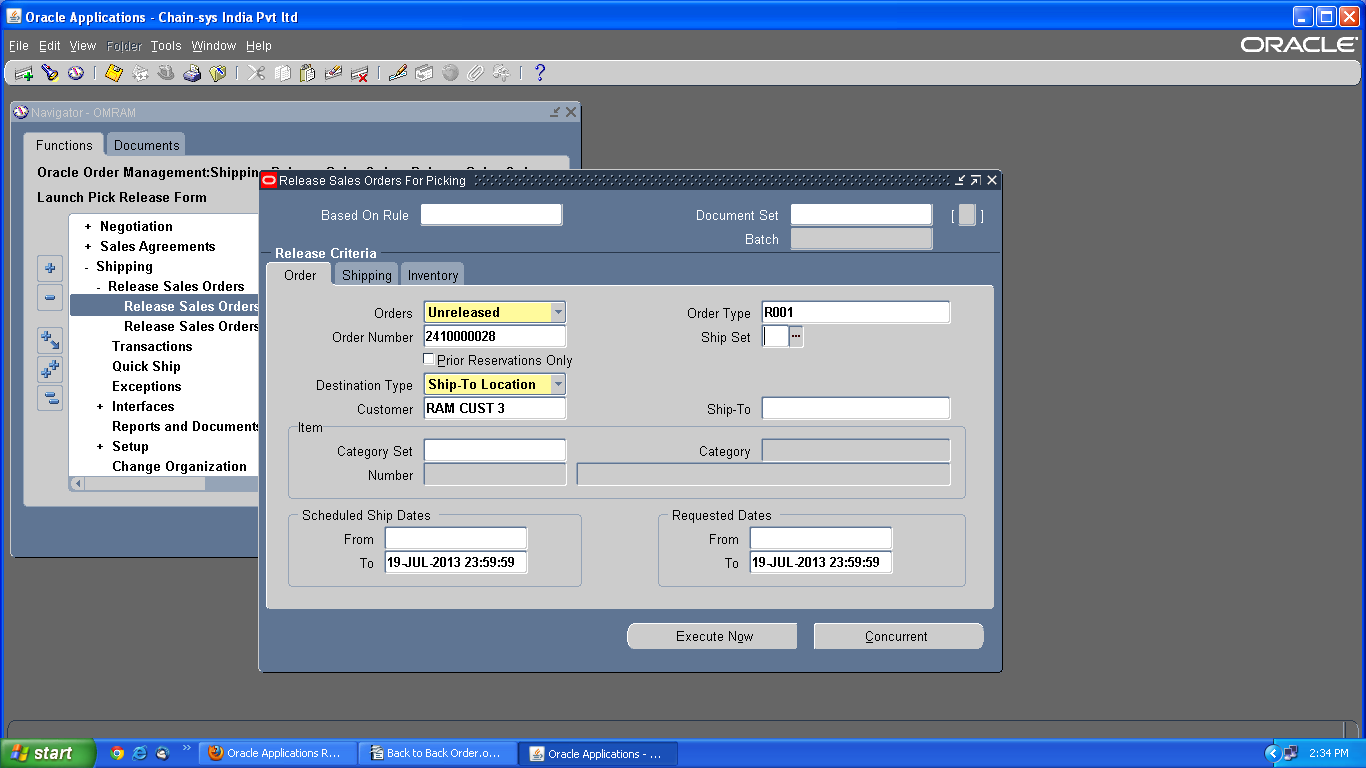The image size is (1366, 768).
Task: Click the Switch Responsibilities hat icon
Action: tap(166, 73)
